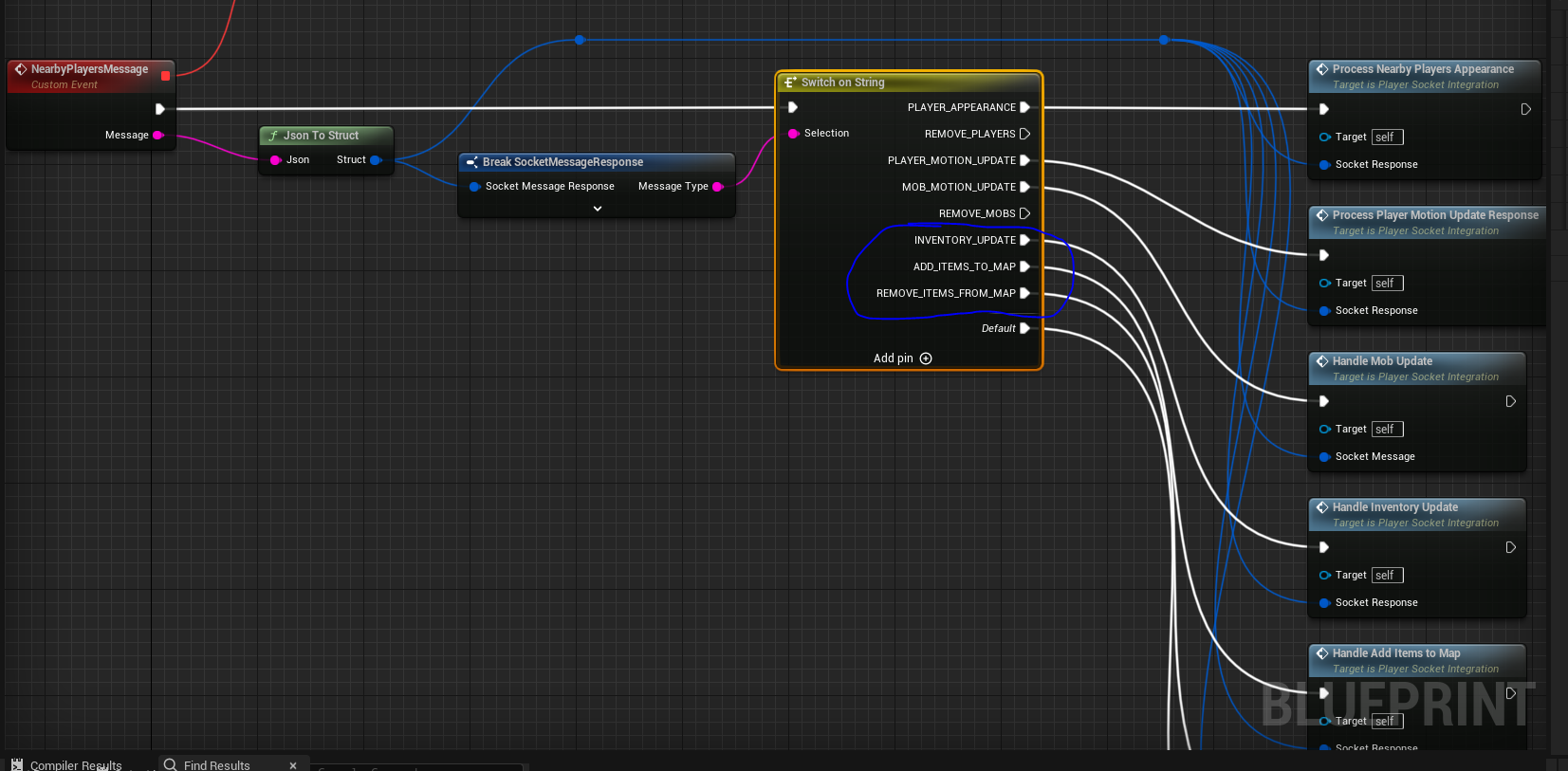Click the Socket Message Response input pin
The height and width of the screenshot is (771, 1568).
pyautogui.click(x=474, y=187)
